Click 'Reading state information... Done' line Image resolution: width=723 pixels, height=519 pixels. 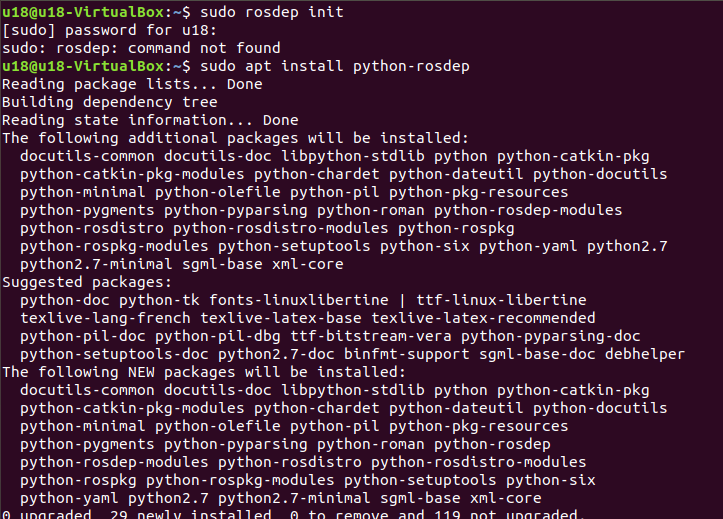coord(150,120)
